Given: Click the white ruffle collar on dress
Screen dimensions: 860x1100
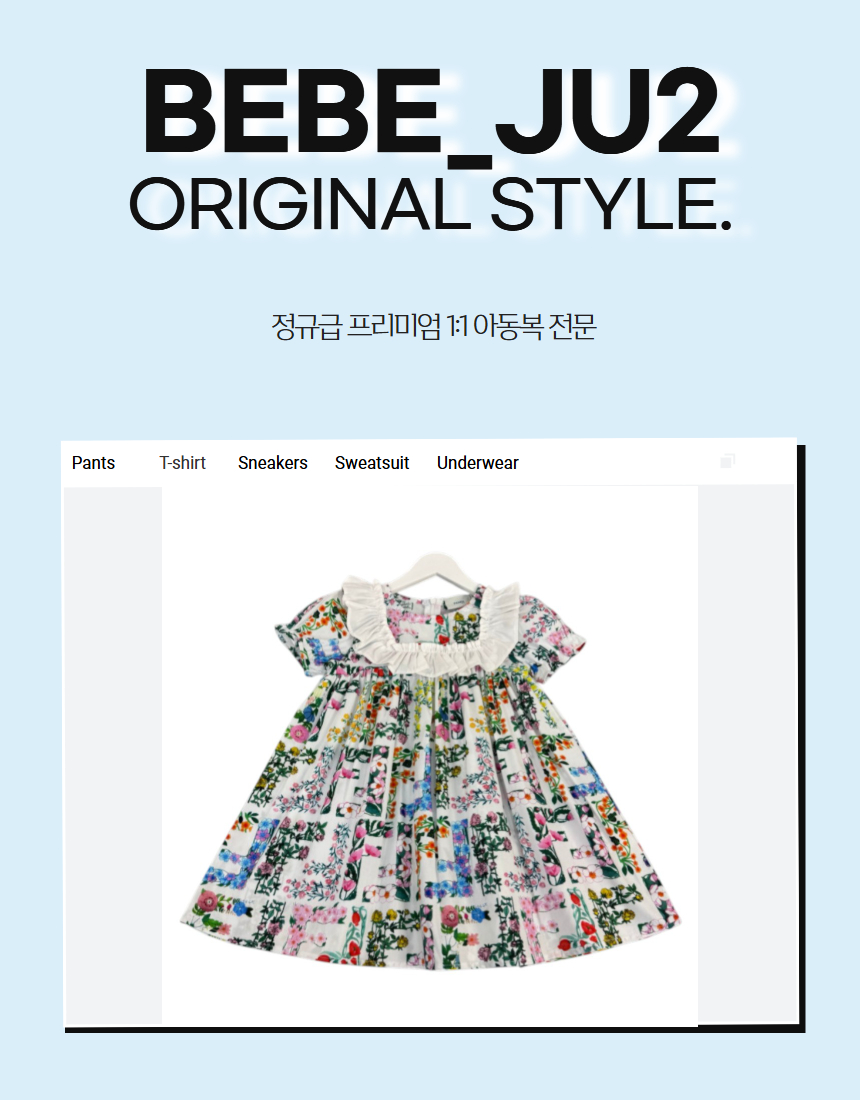Looking at the screenshot, I should coord(431,628).
